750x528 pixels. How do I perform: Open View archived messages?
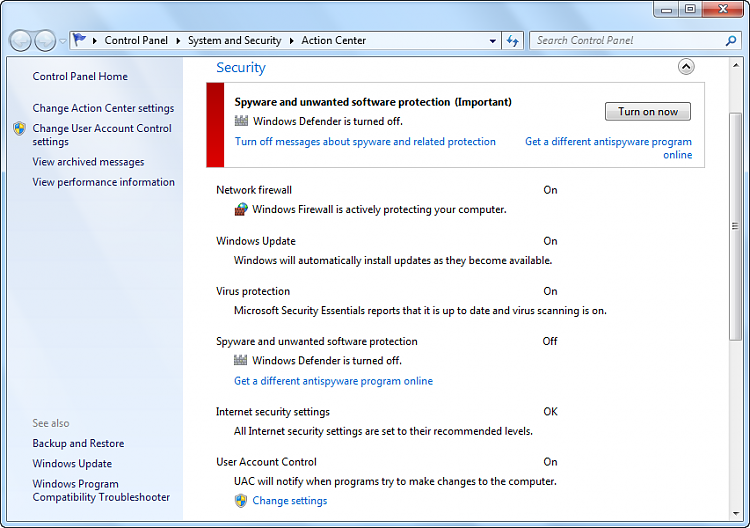click(x=88, y=162)
